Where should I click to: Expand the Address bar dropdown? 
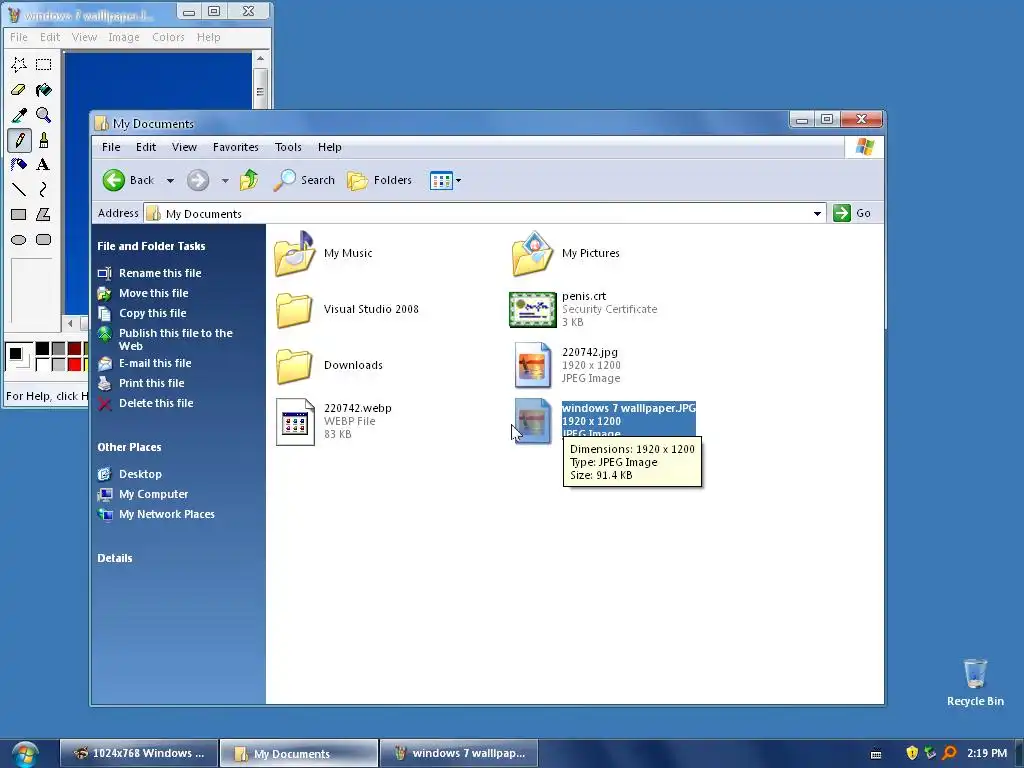coord(817,214)
